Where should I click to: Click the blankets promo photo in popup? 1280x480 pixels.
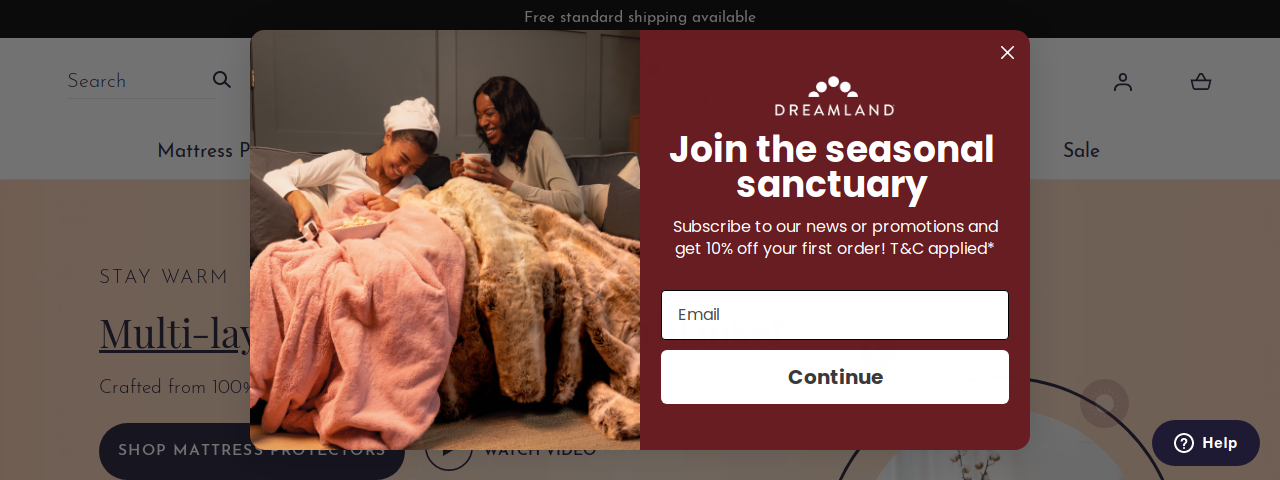(445, 240)
